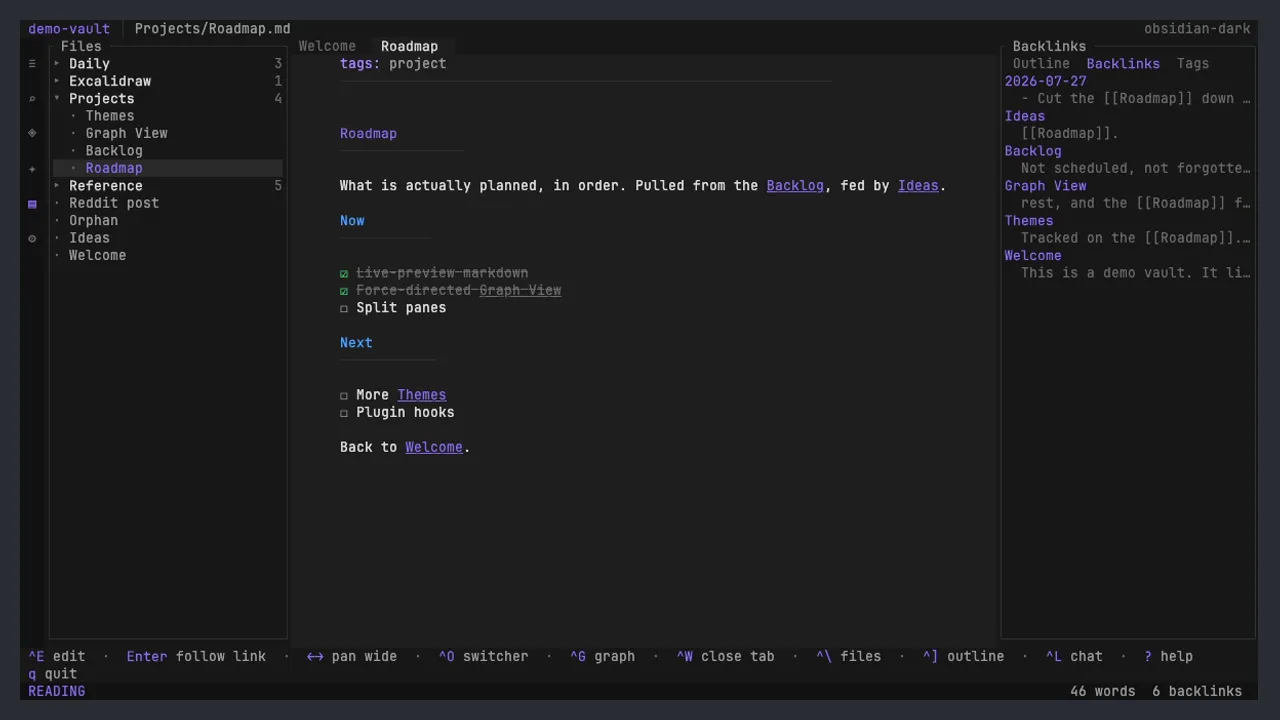Viewport: 1280px width, 720px height.
Task: Click '^\ files' in the footer hints
Action: coord(848,657)
